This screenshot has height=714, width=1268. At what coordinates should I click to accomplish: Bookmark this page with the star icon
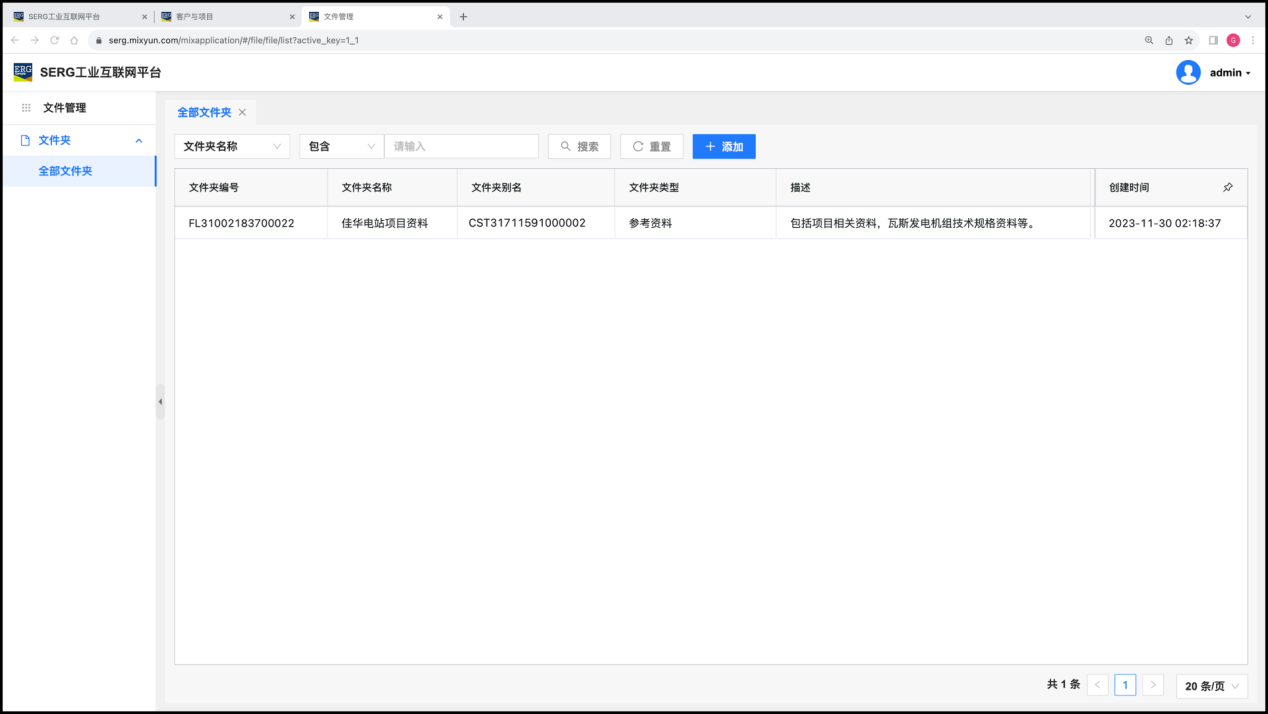[1189, 40]
